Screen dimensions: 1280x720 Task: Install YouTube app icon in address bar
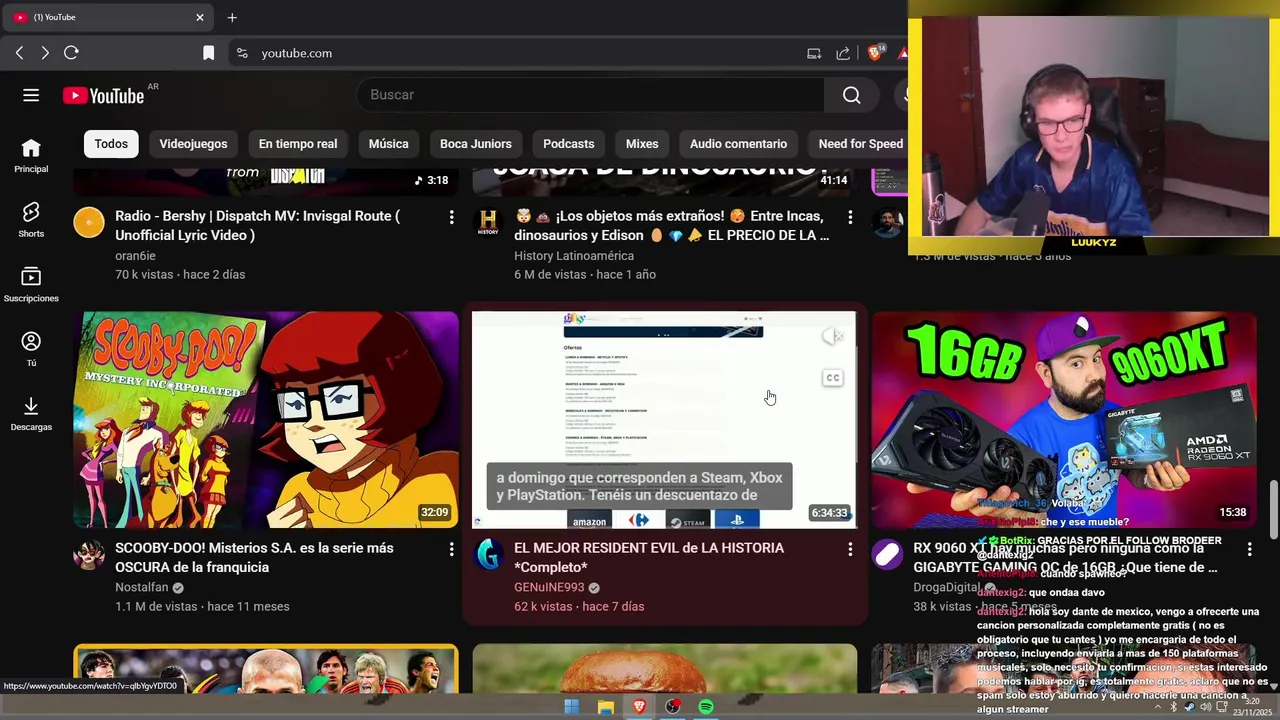point(814,53)
